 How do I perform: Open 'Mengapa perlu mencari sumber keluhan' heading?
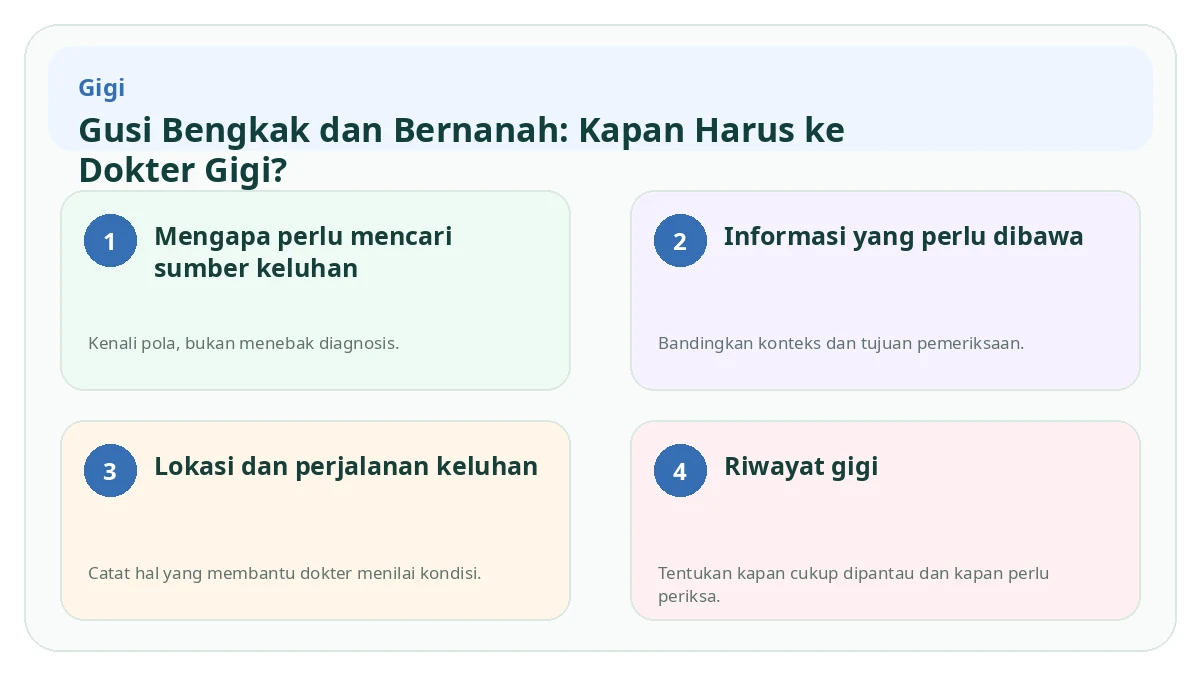tap(303, 252)
